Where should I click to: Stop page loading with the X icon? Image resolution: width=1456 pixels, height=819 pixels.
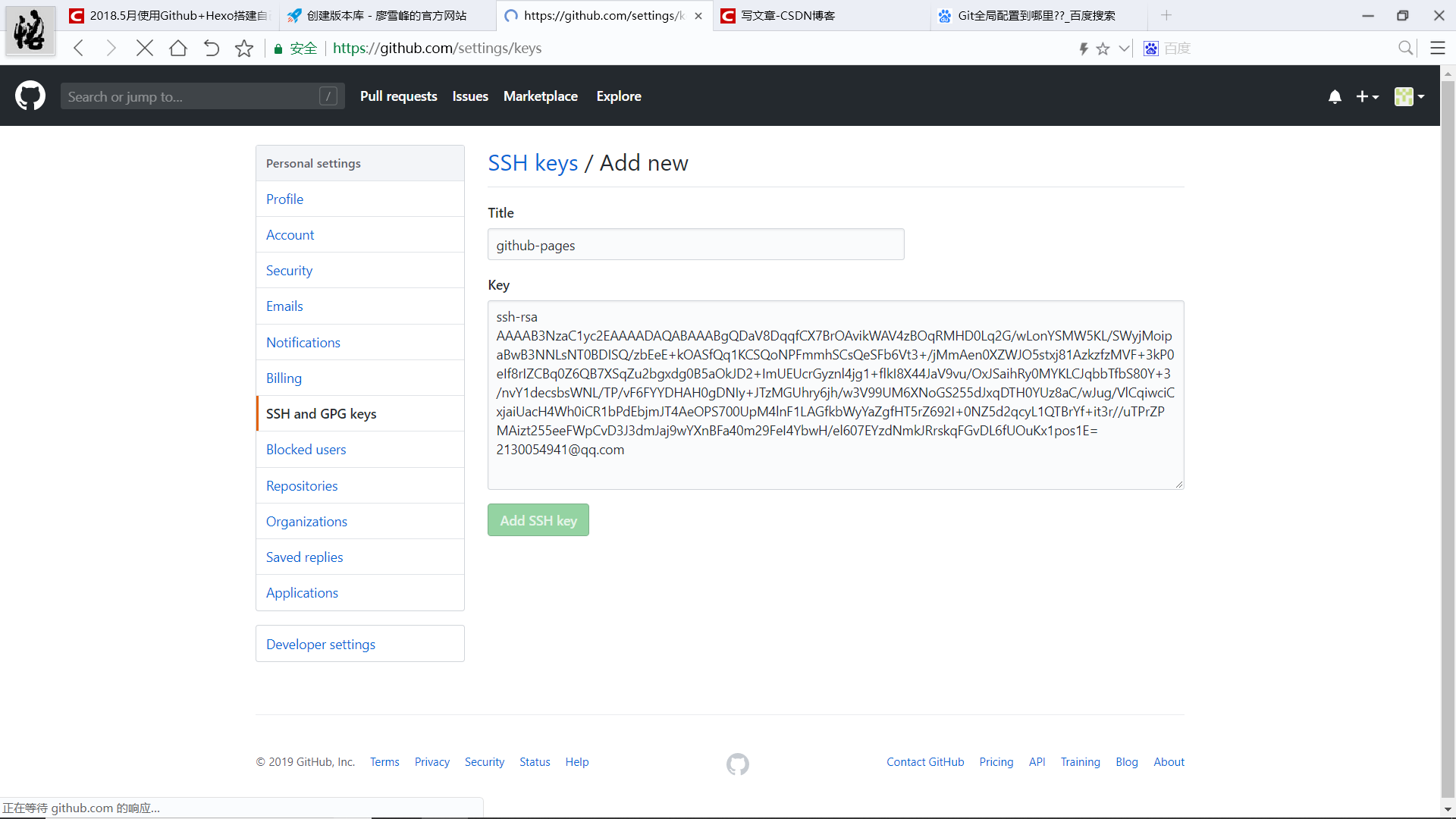click(145, 49)
